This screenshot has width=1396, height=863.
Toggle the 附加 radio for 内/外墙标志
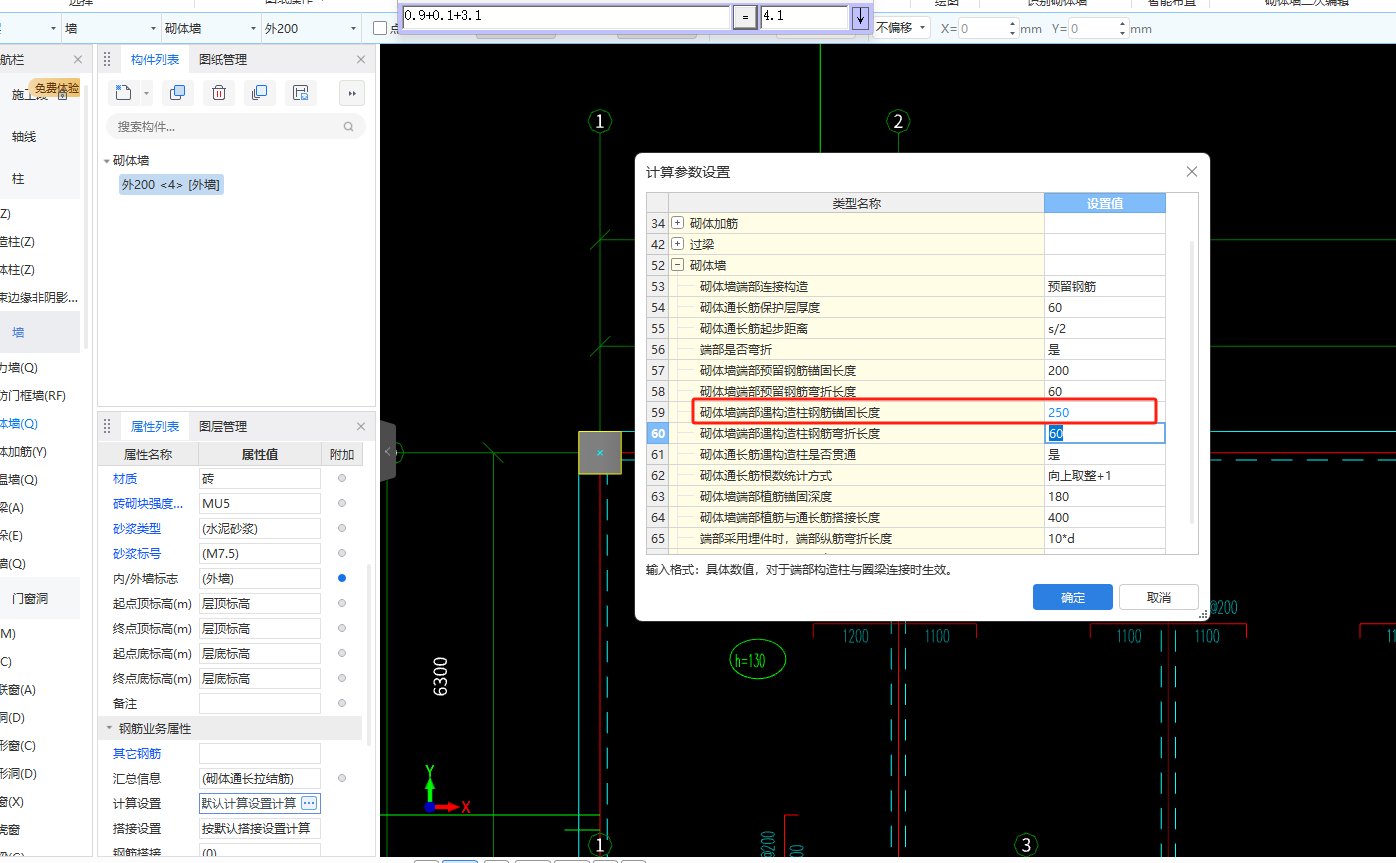click(x=342, y=578)
